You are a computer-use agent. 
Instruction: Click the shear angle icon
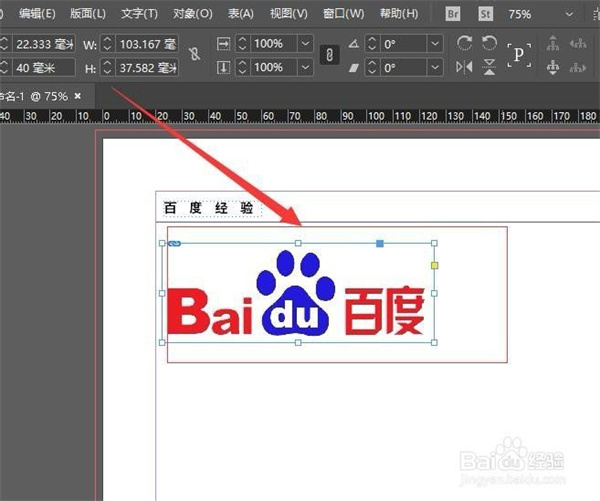tap(354, 68)
